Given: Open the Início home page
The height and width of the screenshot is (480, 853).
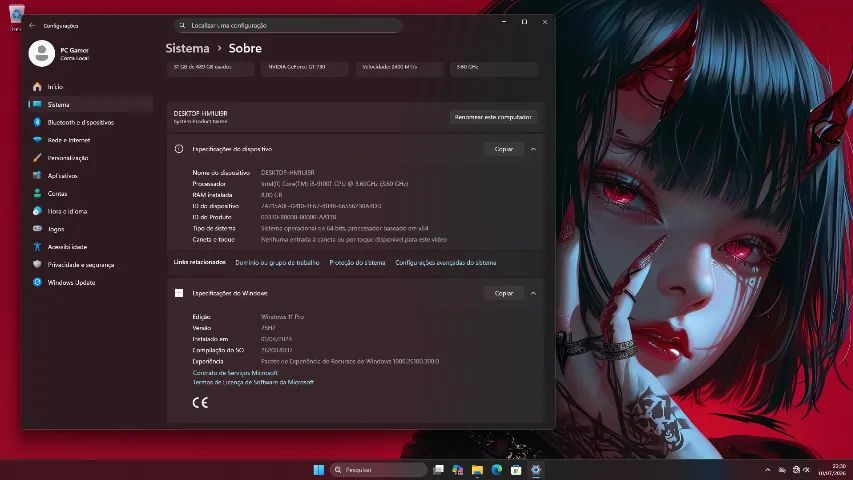Looking at the screenshot, I should tap(90, 87).
